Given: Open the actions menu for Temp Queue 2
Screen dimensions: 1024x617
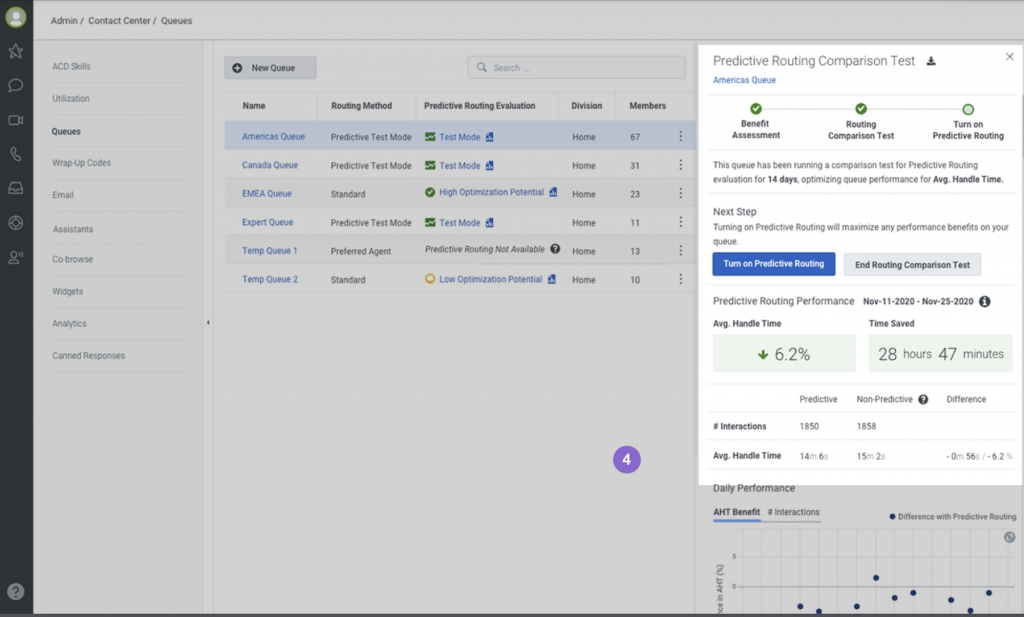Looking at the screenshot, I should tap(679, 279).
